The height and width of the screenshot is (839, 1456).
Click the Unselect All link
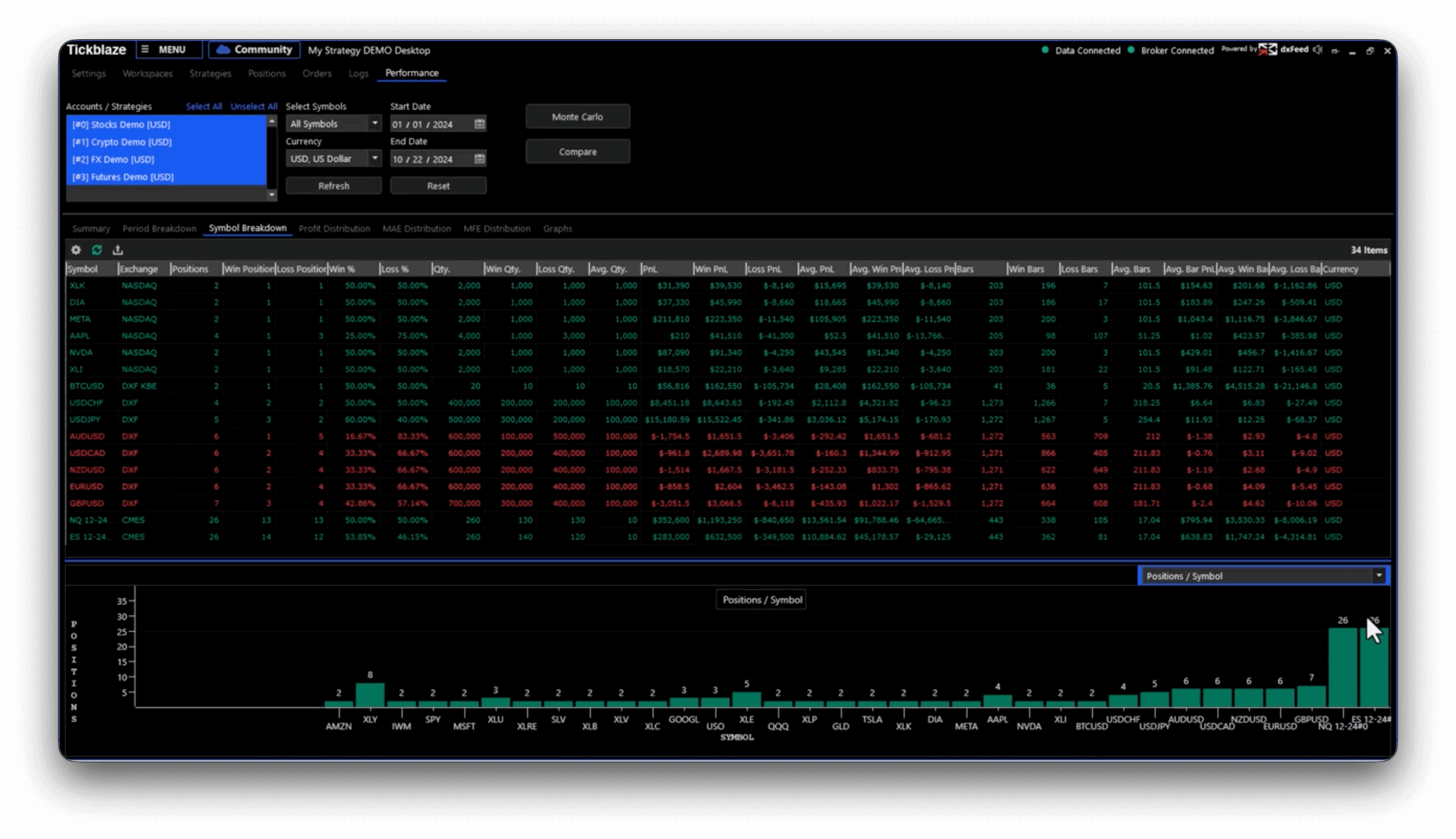254,106
